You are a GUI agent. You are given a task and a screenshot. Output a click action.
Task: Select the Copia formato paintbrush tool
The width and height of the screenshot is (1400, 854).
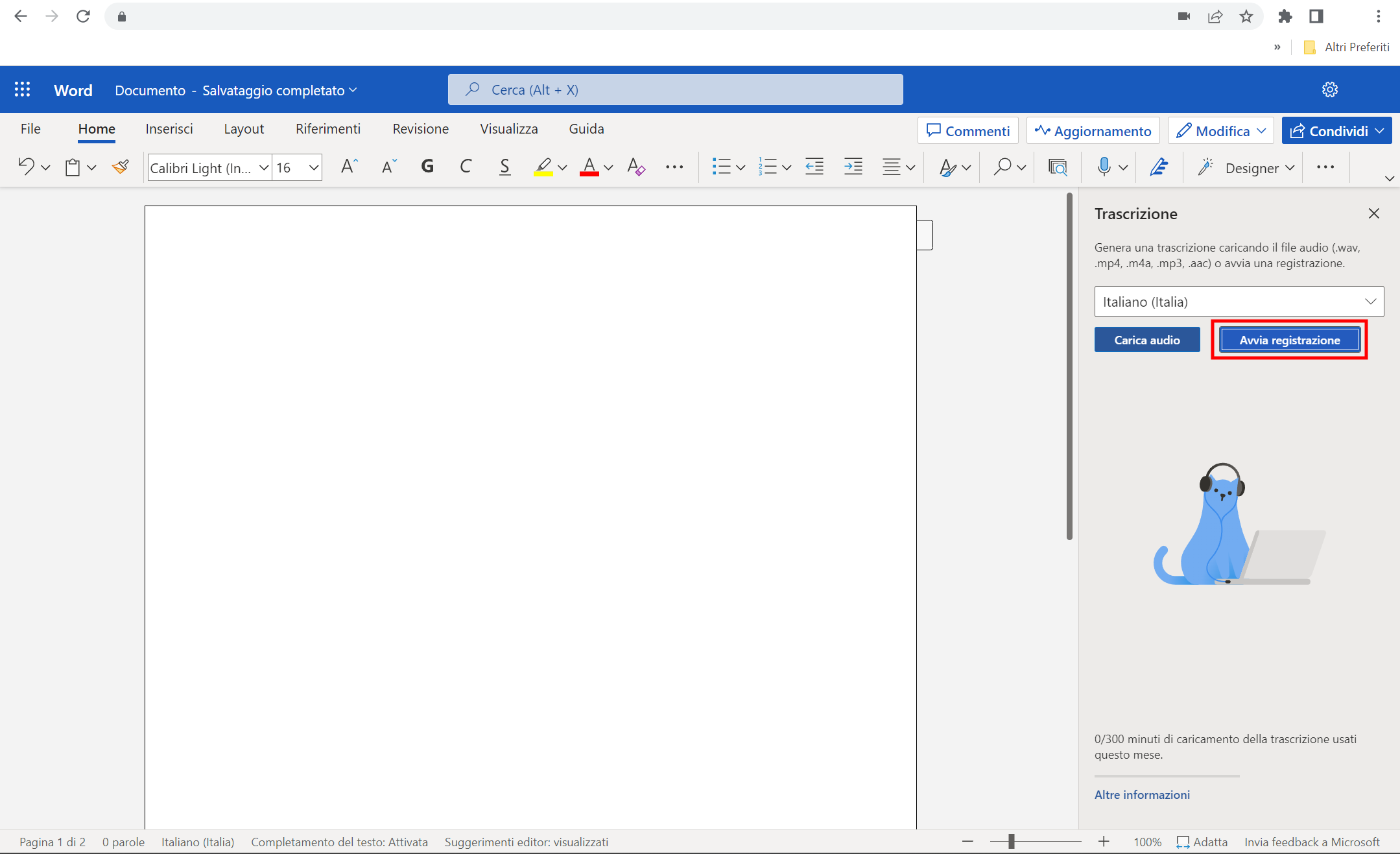pos(120,167)
